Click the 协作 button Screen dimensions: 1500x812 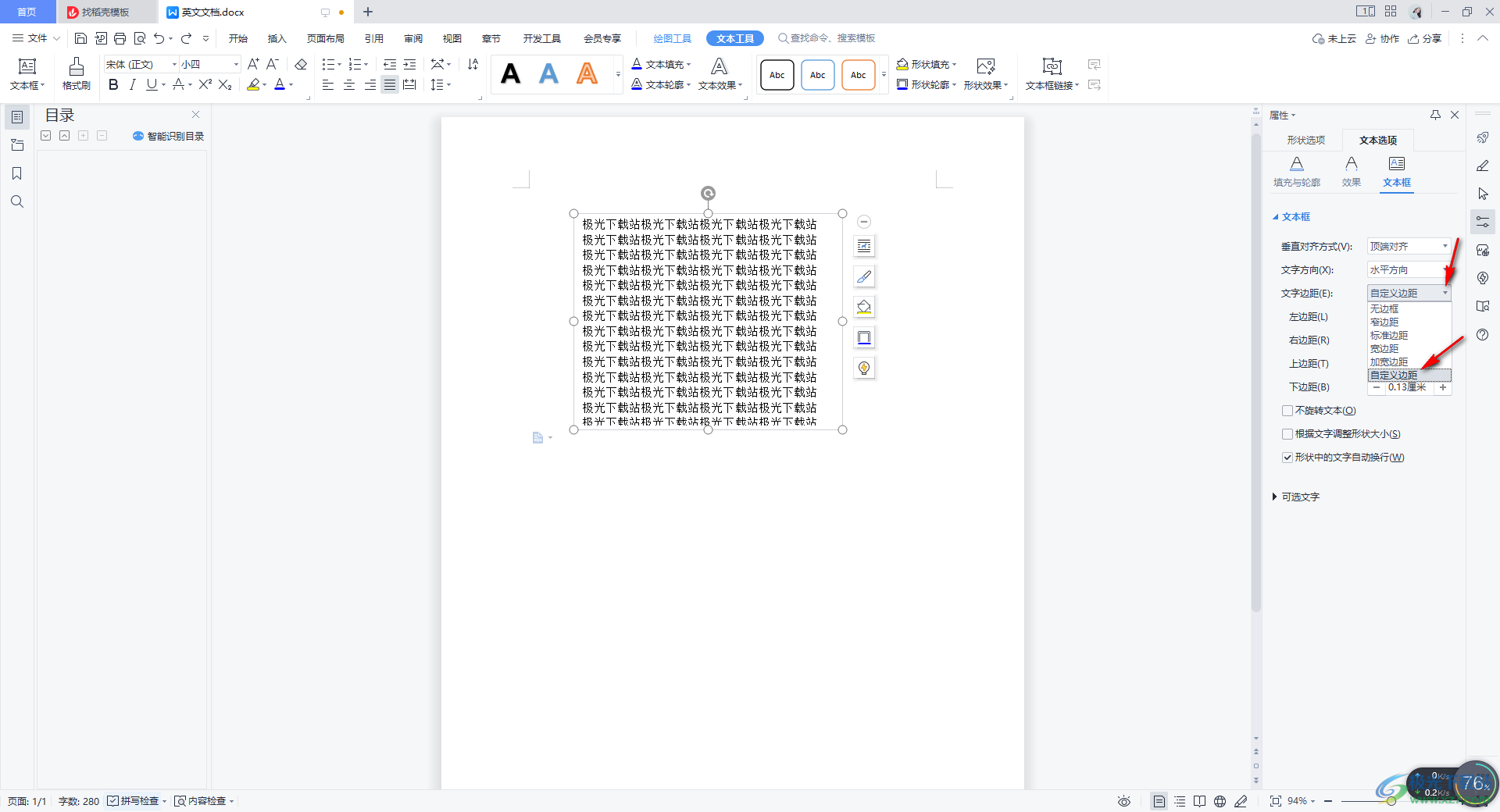click(1382, 38)
